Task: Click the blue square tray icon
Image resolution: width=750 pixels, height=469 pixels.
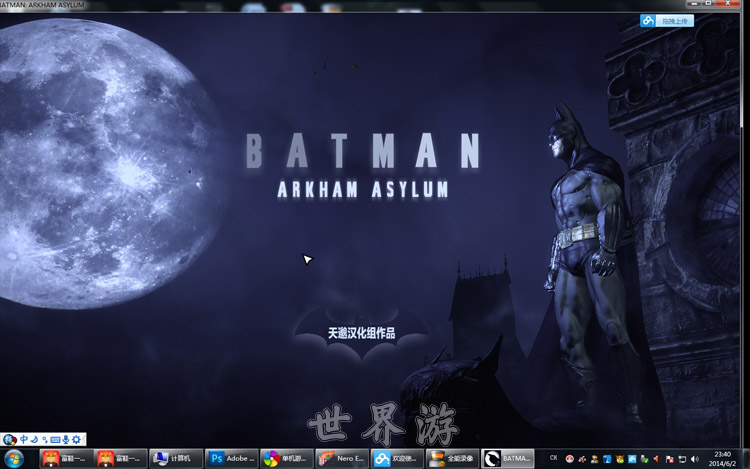Action: (607, 459)
